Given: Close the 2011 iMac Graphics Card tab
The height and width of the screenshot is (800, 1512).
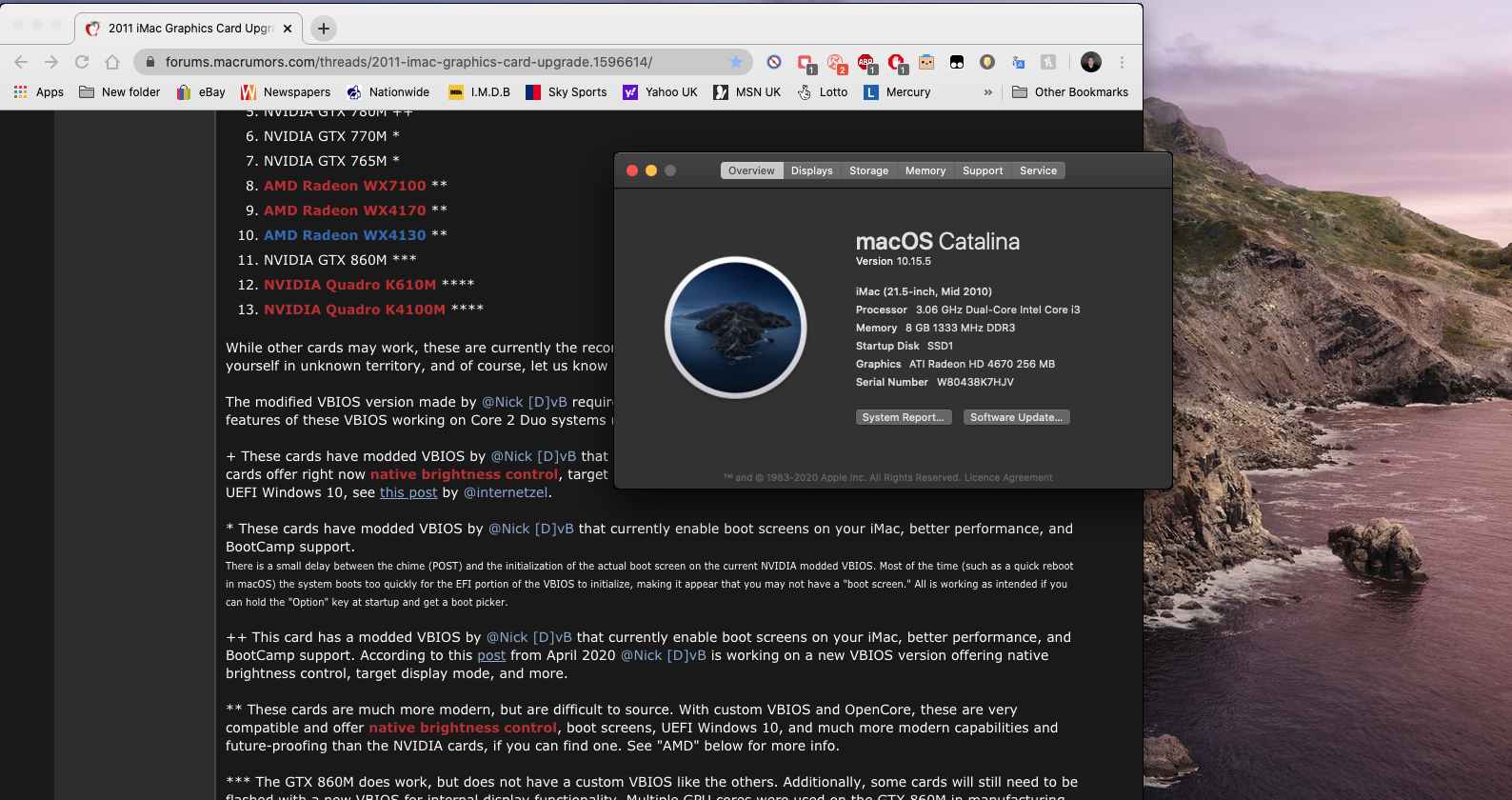Looking at the screenshot, I should (x=288, y=29).
